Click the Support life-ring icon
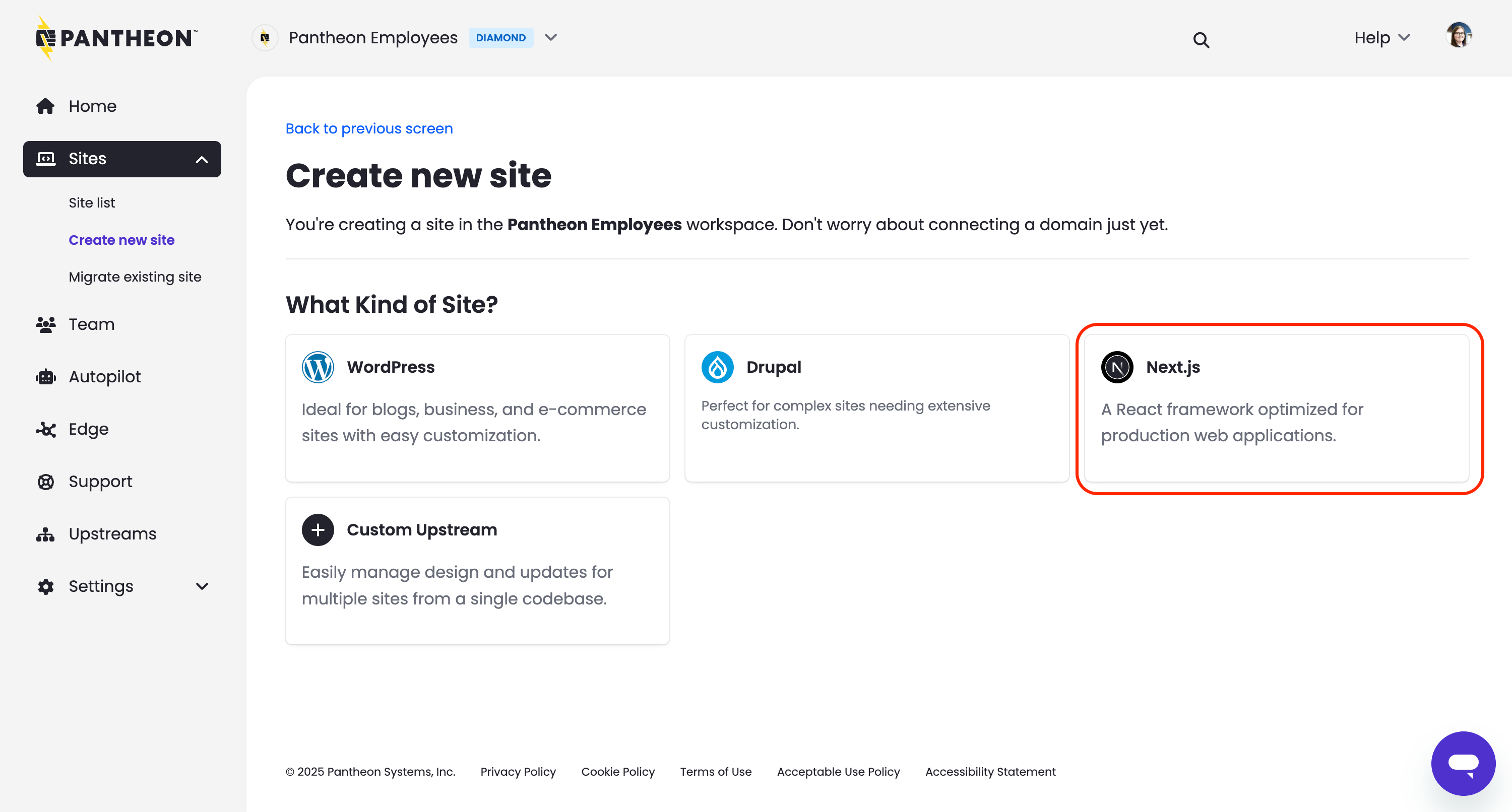Screen dimensions: 1512x812 click(x=45, y=481)
